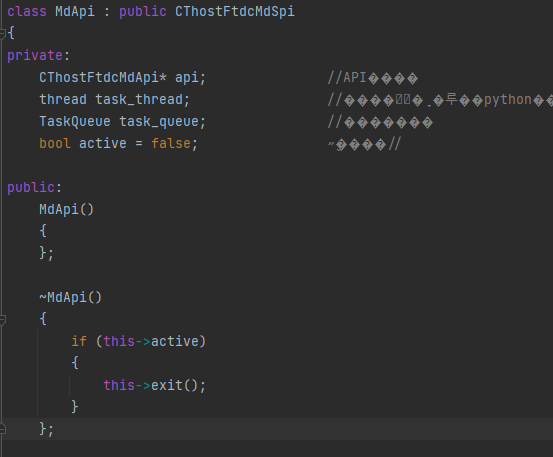Click the 'task_queue' member variable
The image size is (553, 457).
click(x=159, y=122)
